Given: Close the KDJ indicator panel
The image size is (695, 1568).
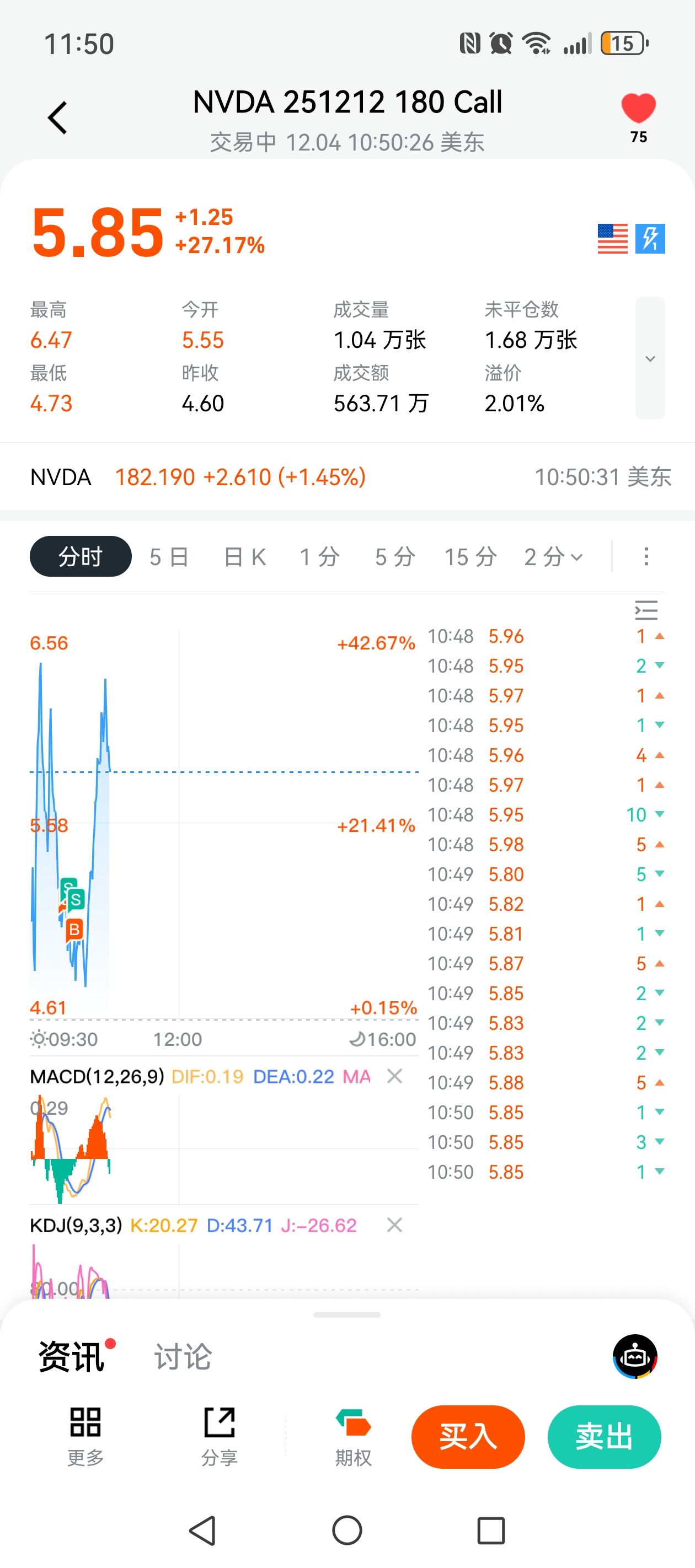Looking at the screenshot, I should click(395, 1225).
